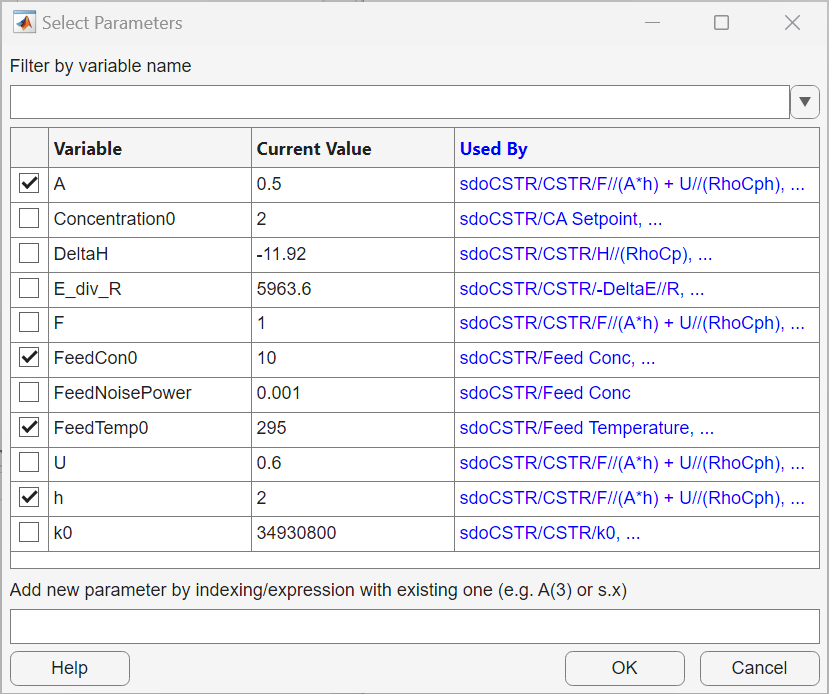Select the k0 parameter checkbox
The image size is (829, 694).
pyautogui.click(x=30, y=533)
